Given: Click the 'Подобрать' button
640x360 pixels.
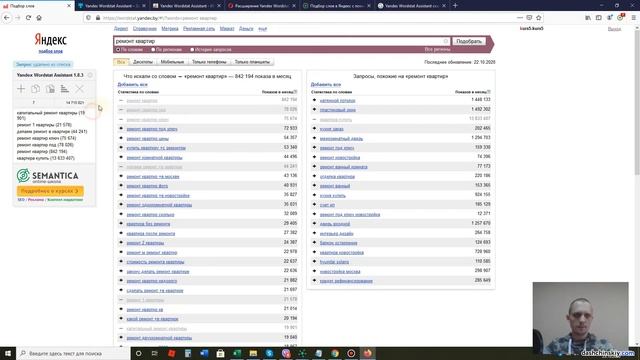Looking at the screenshot, I should coord(469,41).
